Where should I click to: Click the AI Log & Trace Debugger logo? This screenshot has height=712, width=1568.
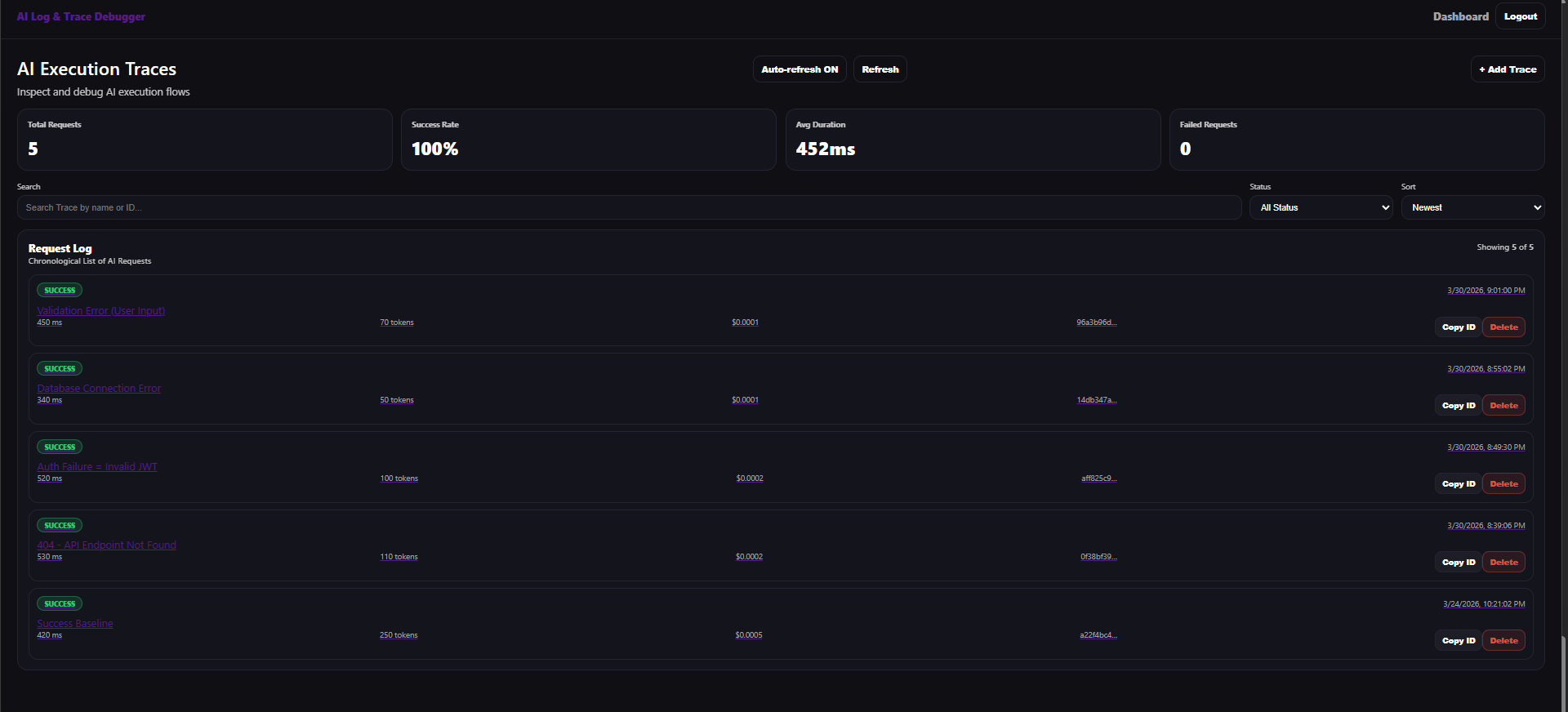pos(81,16)
